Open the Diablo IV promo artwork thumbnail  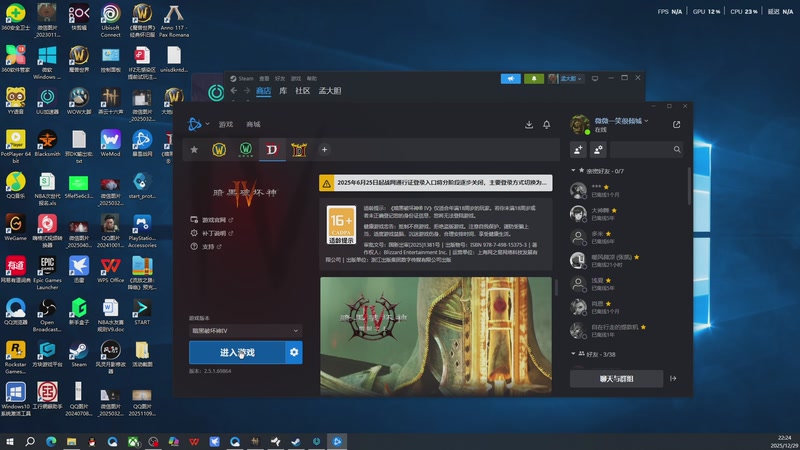[436, 336]
